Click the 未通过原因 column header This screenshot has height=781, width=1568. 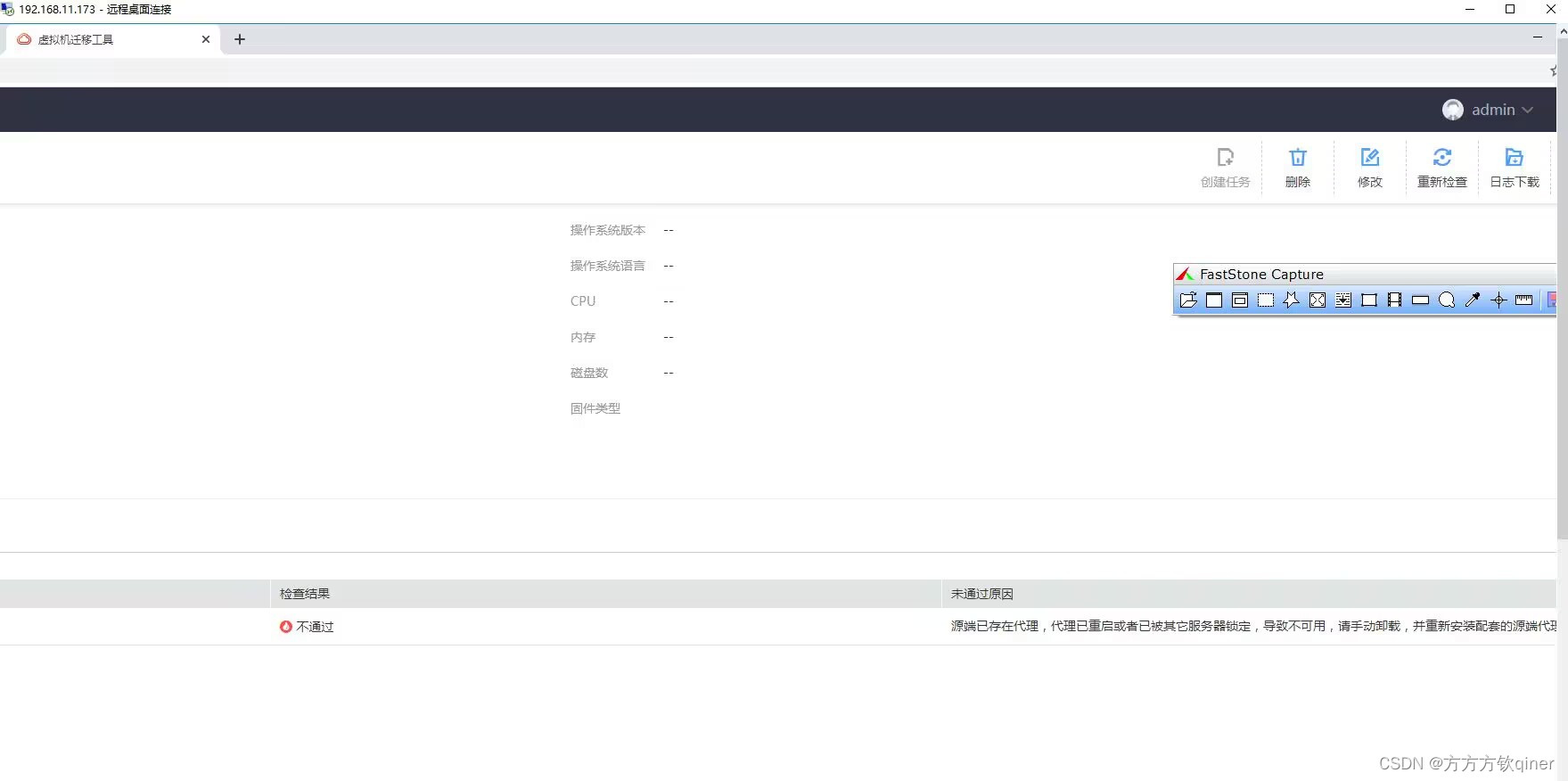[x=982, y=594]
